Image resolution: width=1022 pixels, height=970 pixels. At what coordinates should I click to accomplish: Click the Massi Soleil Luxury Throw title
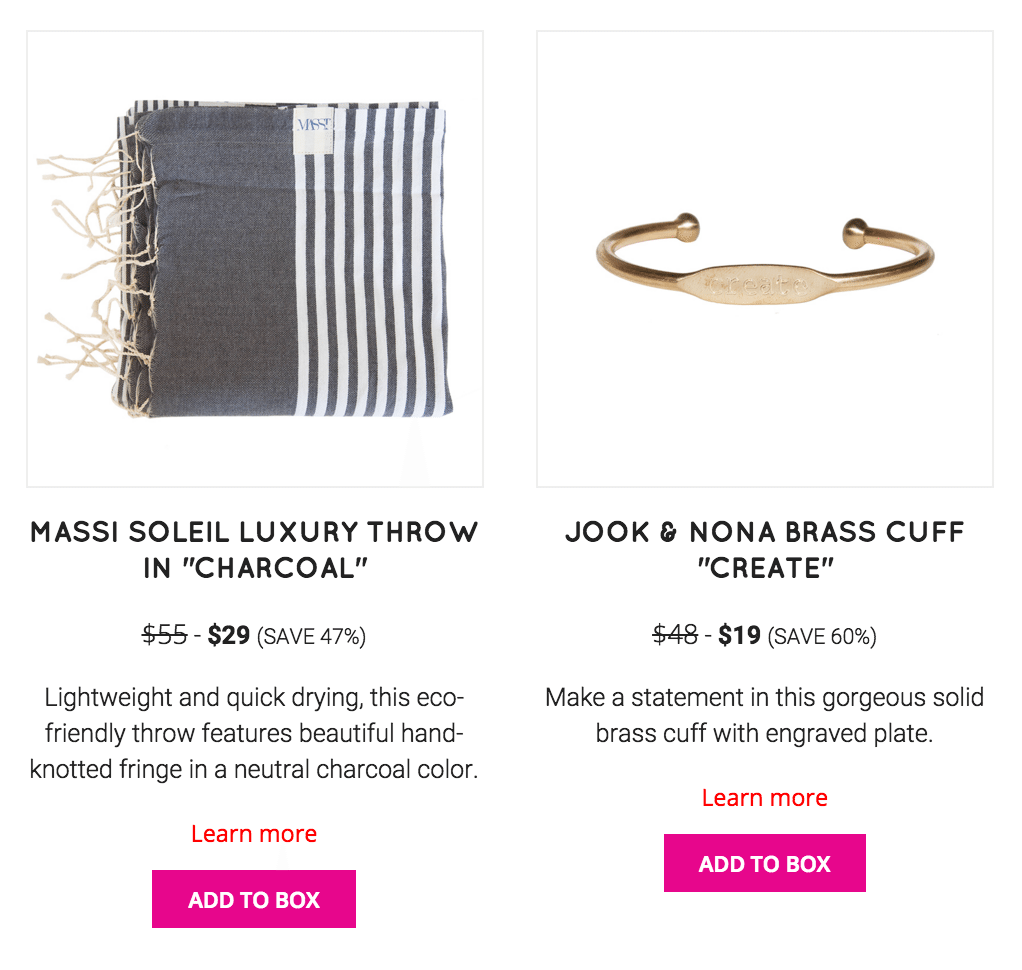tap(255, 550)
